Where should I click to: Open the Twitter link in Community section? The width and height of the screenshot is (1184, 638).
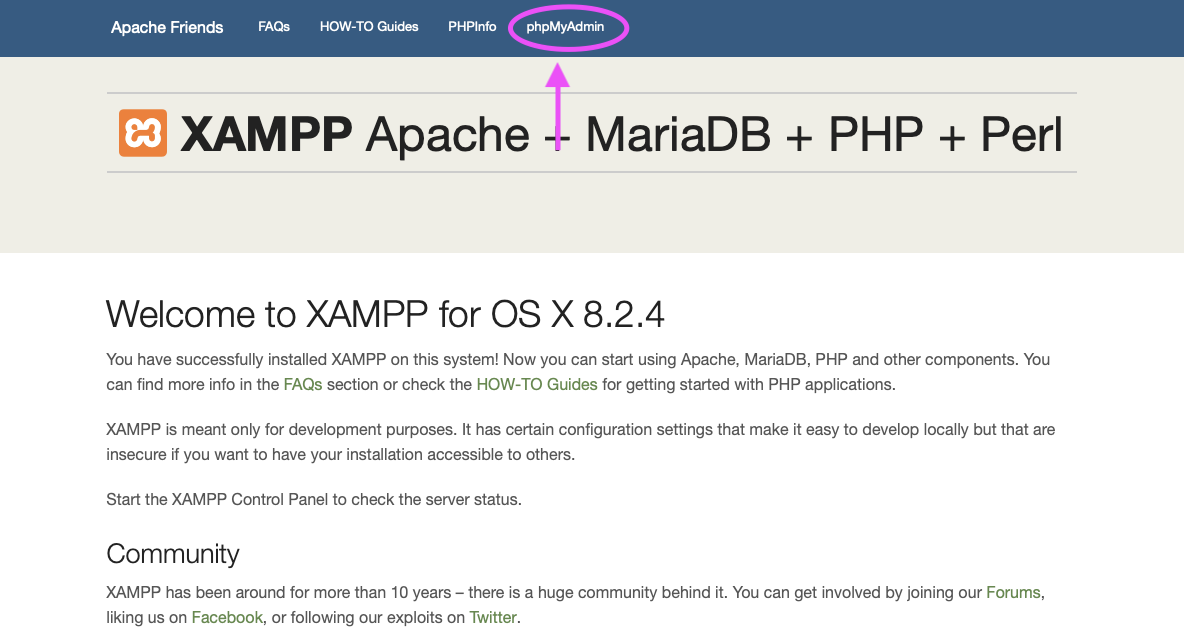pyautogui.click(x=493, y=617)
